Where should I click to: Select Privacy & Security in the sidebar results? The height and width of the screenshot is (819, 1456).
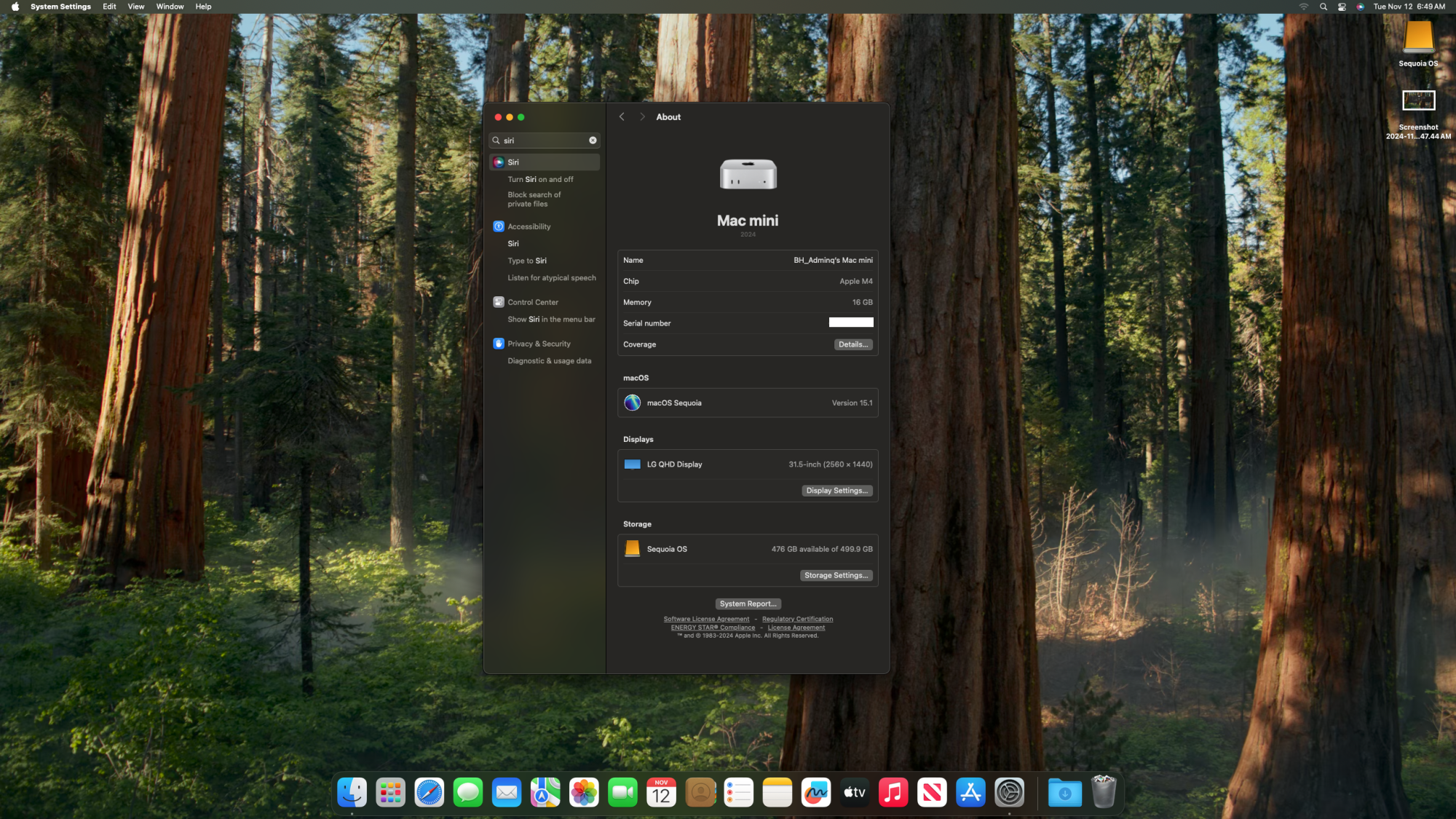[539, 344]
